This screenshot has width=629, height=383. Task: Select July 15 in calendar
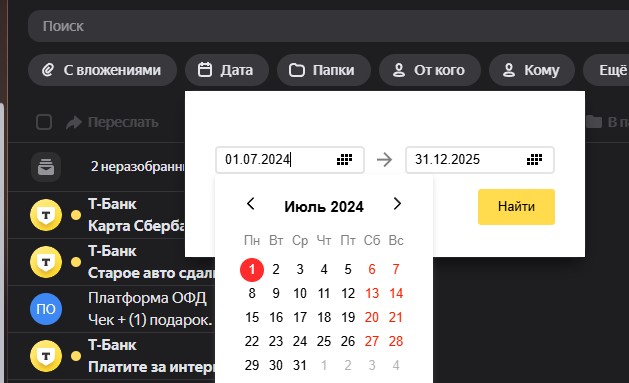coord(252,318)
